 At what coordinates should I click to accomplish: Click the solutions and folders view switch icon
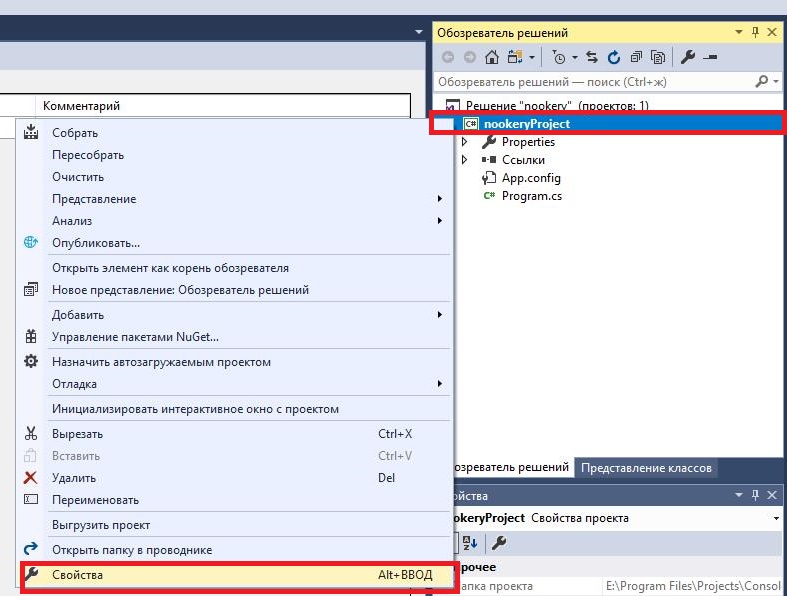click(515, 57)
